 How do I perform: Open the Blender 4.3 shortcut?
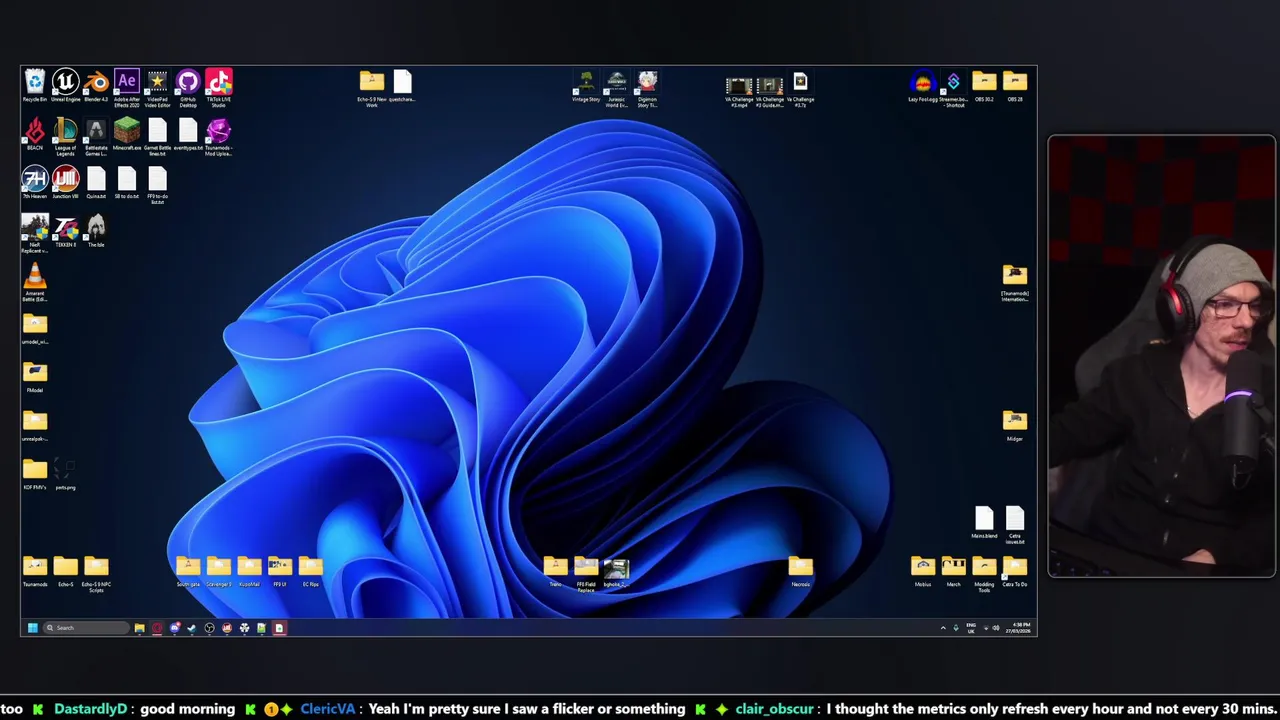(96, 86)
